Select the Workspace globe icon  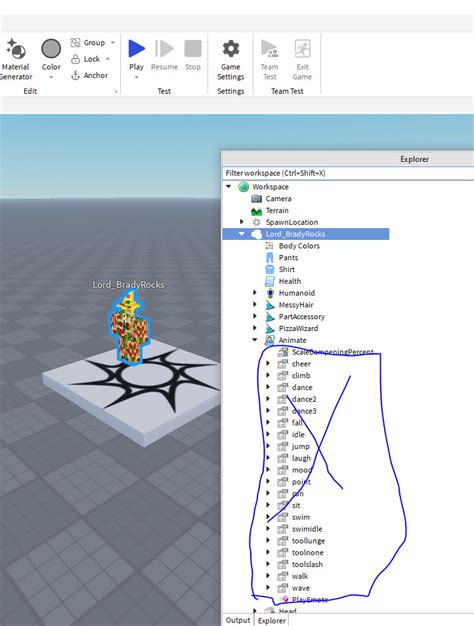pos(243,186)
